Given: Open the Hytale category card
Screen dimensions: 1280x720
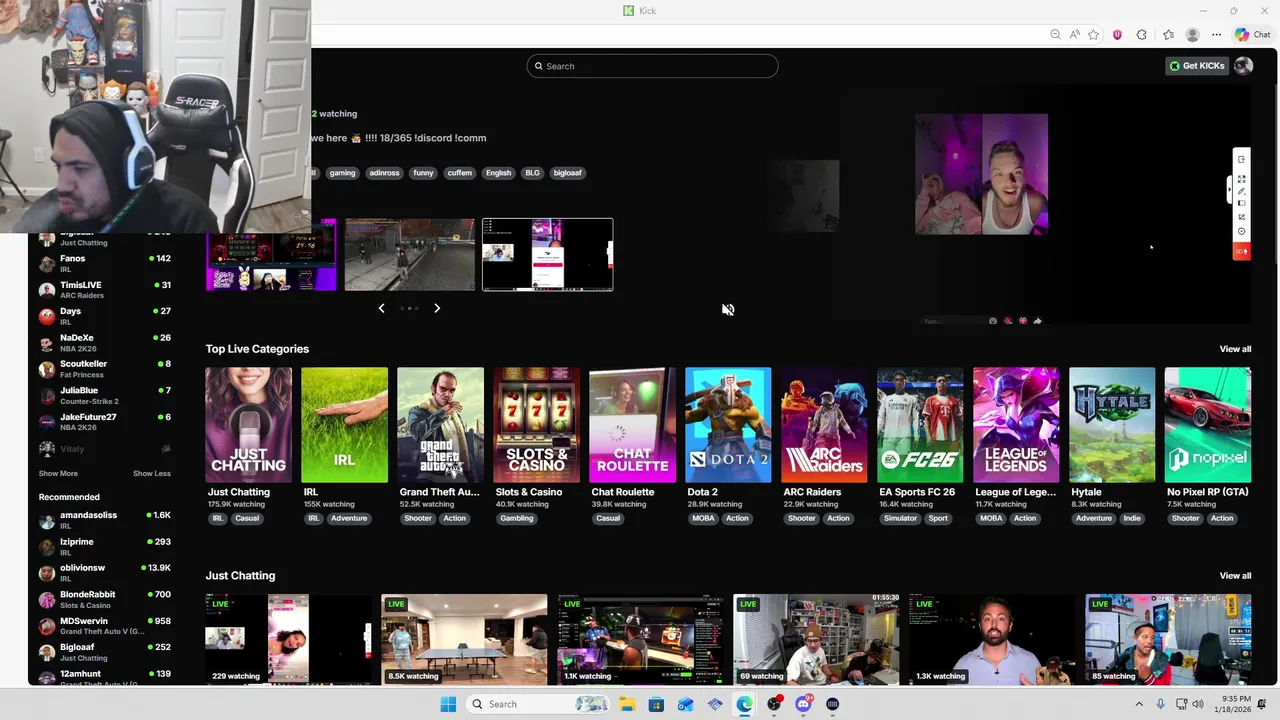Looking at the screenshot, I should coord(1112,425).
